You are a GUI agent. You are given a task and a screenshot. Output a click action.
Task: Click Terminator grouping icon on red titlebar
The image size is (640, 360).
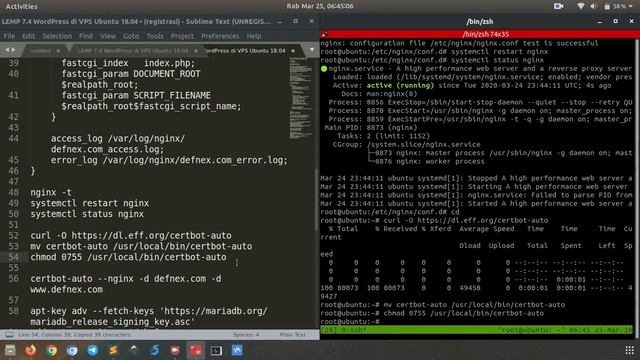(x=324, y=34)
